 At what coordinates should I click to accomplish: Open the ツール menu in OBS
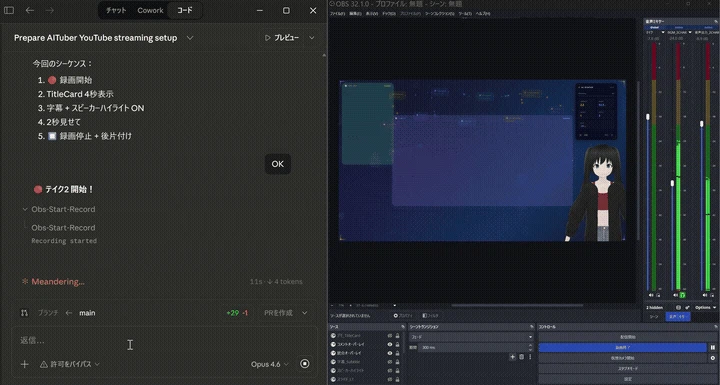(x=465, y=14)
